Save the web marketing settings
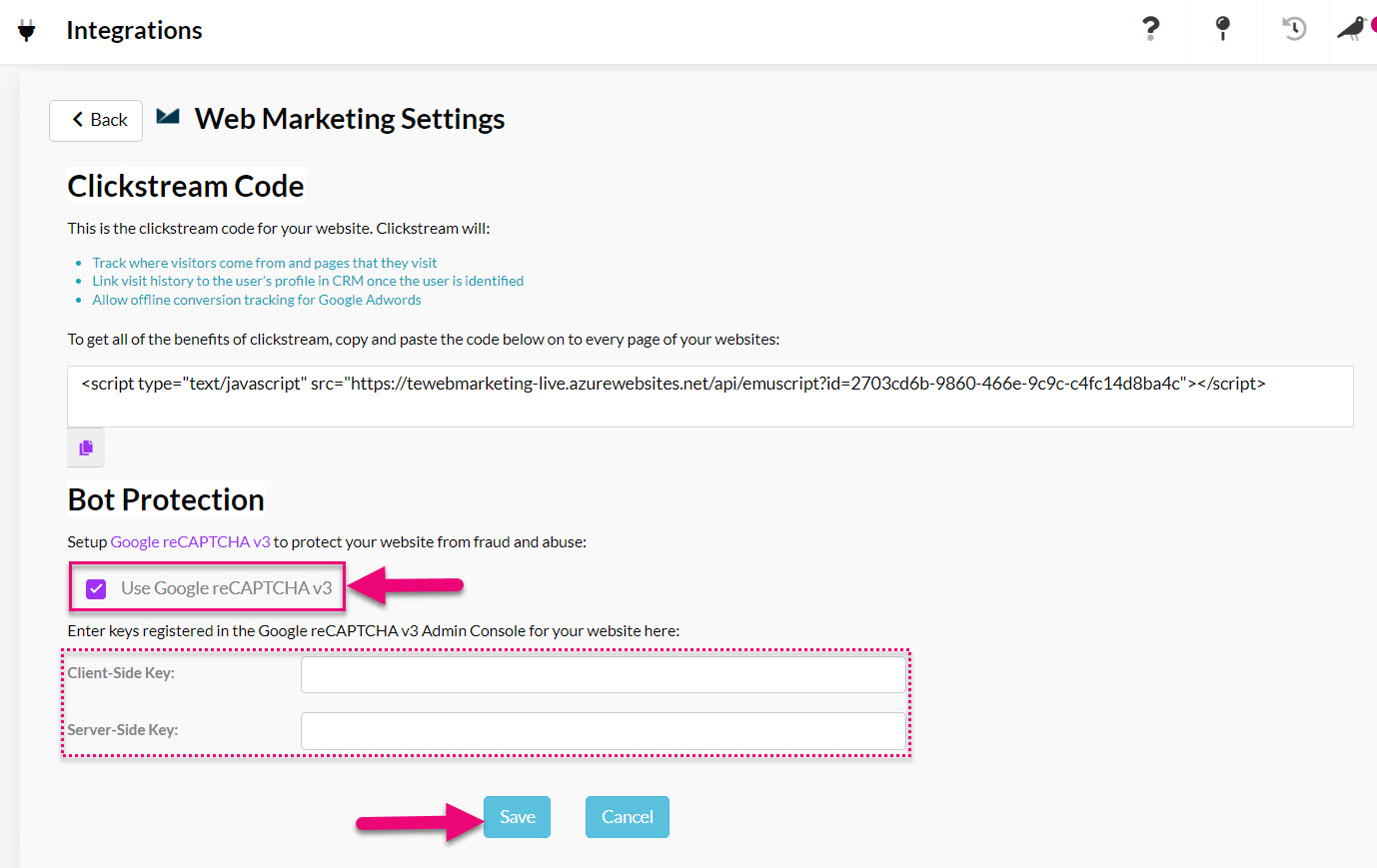This screenshot has width=1377, height=868. pos(517,817)
